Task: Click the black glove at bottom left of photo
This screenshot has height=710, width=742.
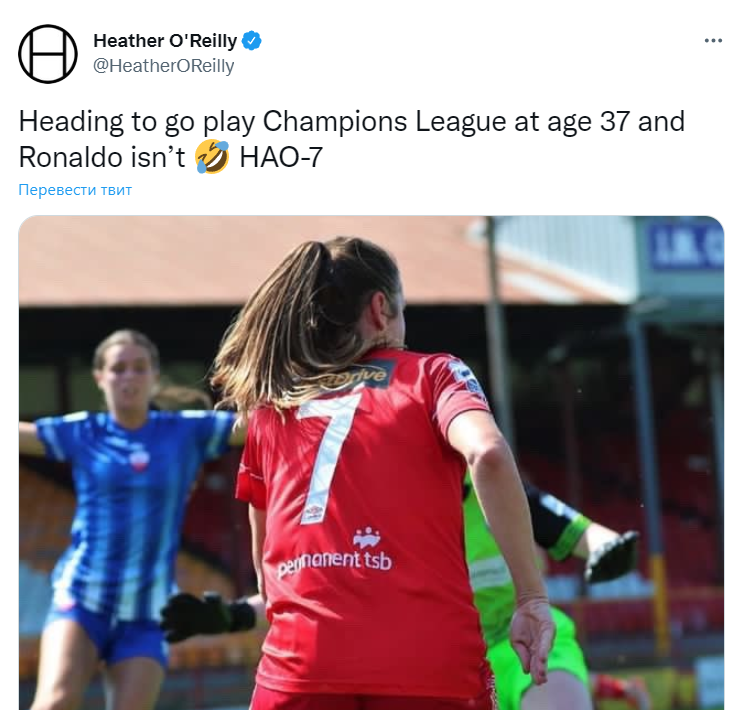Action: coord(207,614)
